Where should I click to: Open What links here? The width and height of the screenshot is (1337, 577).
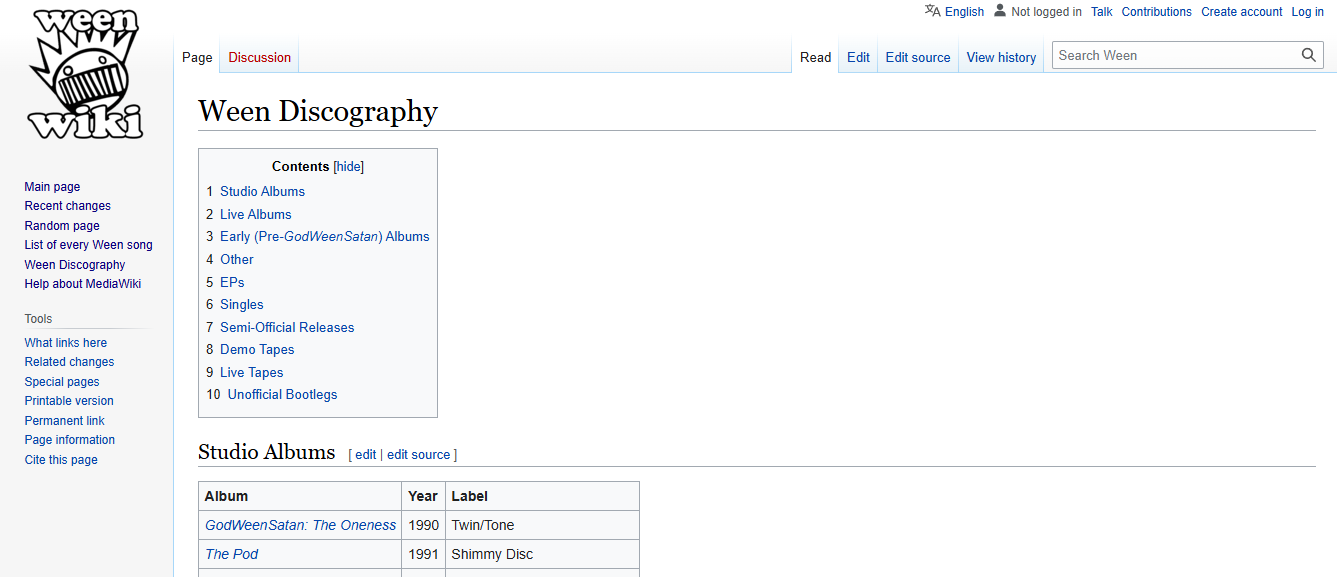tap(66, 343)
